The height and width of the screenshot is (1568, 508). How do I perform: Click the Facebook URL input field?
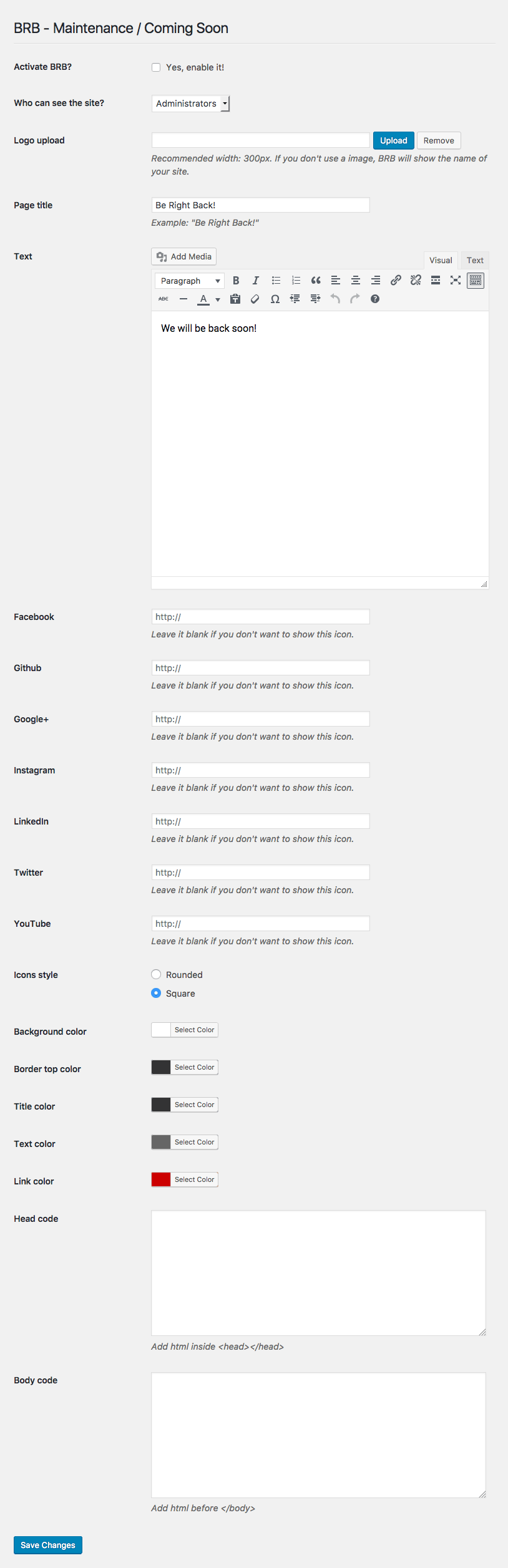[260, 617]
